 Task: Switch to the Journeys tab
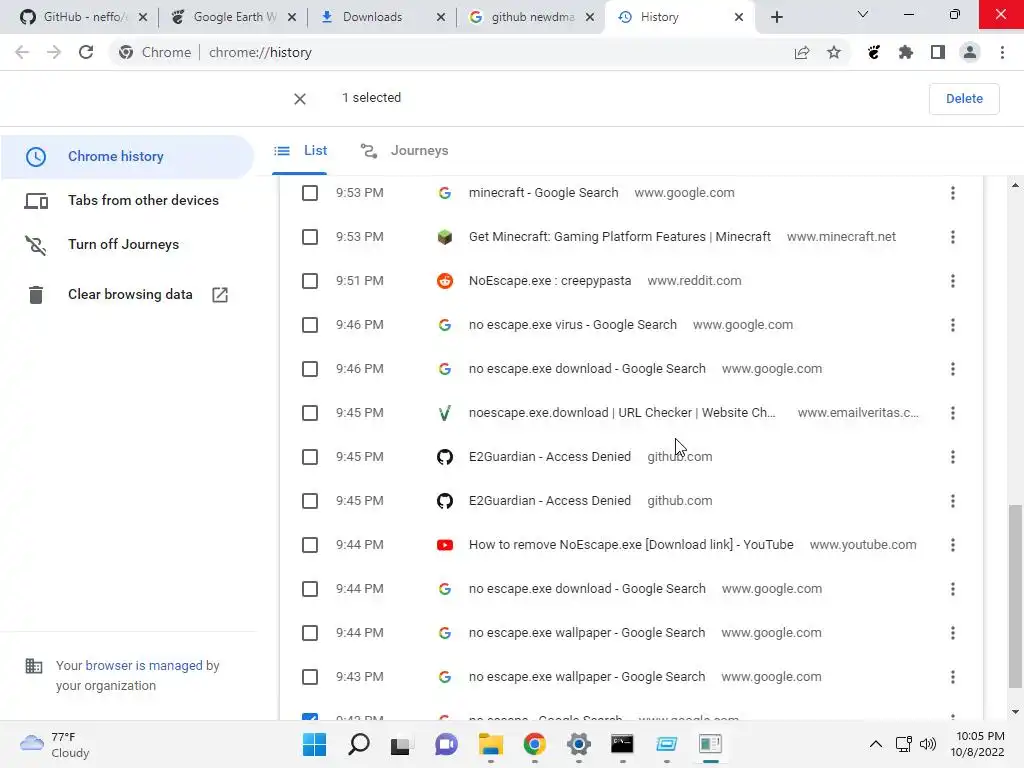(404, 151)
